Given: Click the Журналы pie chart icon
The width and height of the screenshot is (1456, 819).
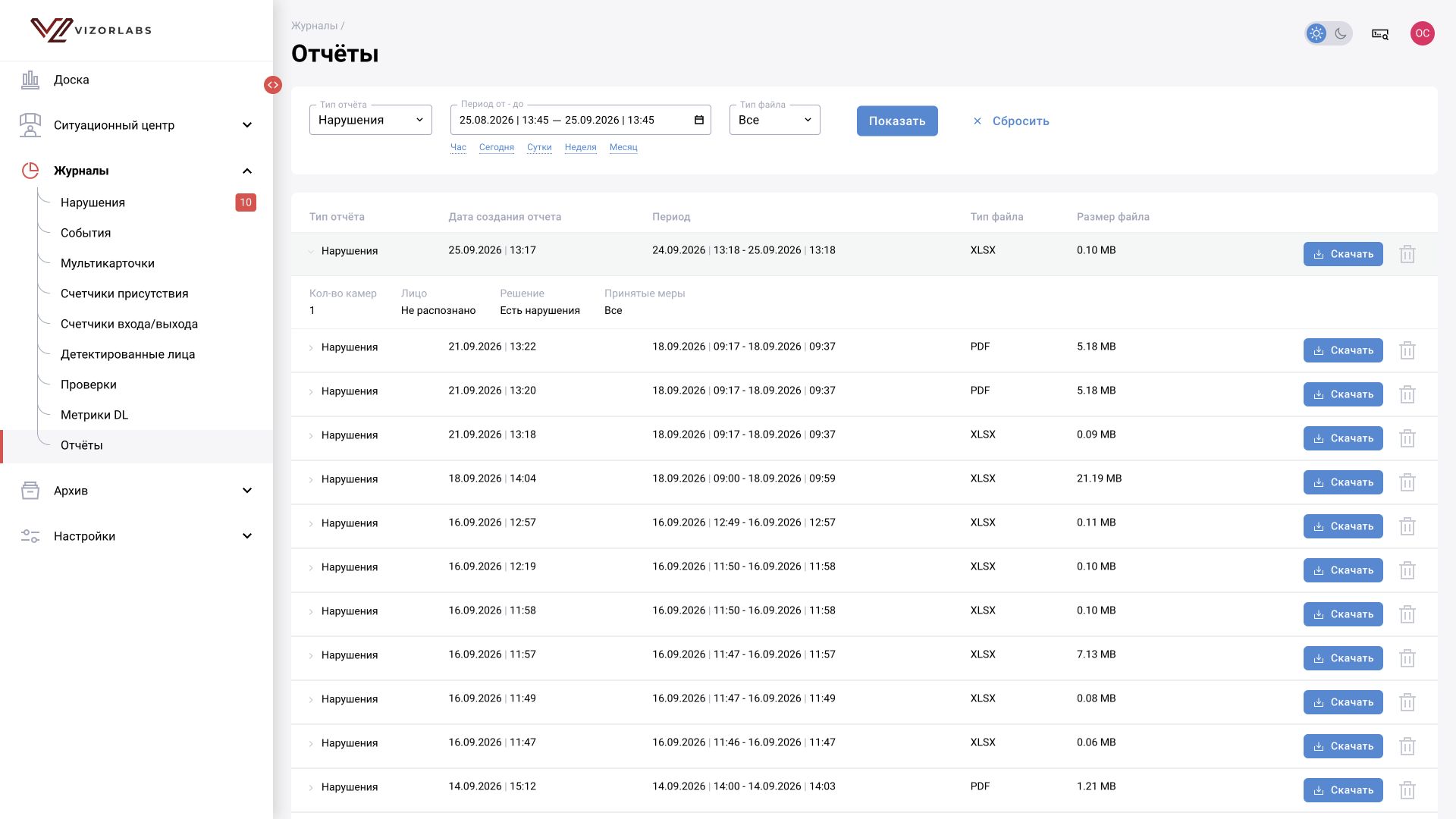Looking at the screenshot, I should pos(30,171).
